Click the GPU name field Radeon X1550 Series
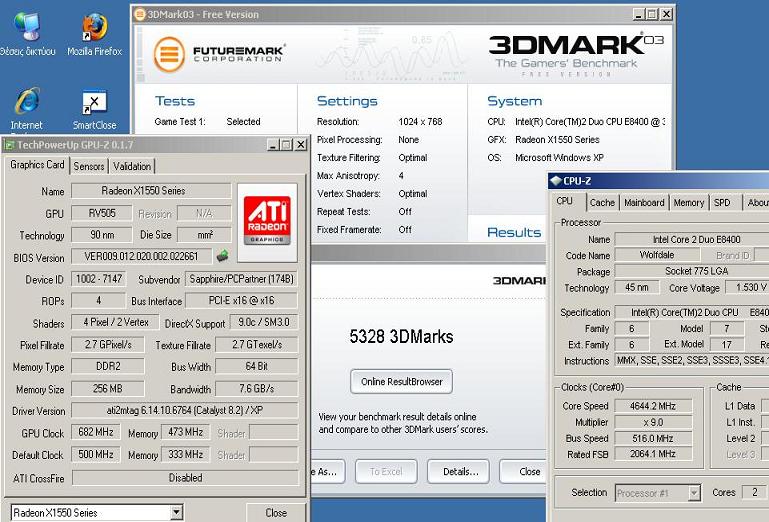Screen dimensions: 769x522 click(x=151, y=191)
